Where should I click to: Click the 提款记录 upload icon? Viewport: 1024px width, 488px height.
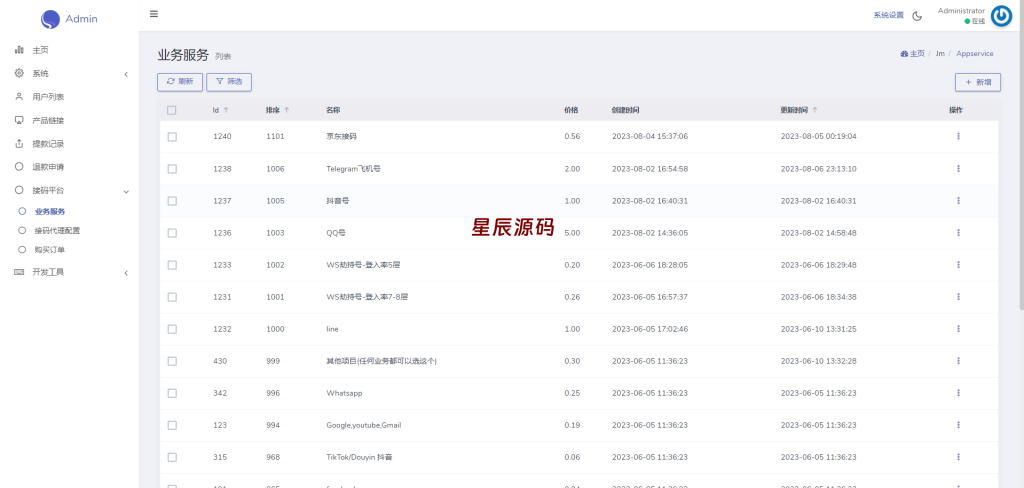point(19,143)
